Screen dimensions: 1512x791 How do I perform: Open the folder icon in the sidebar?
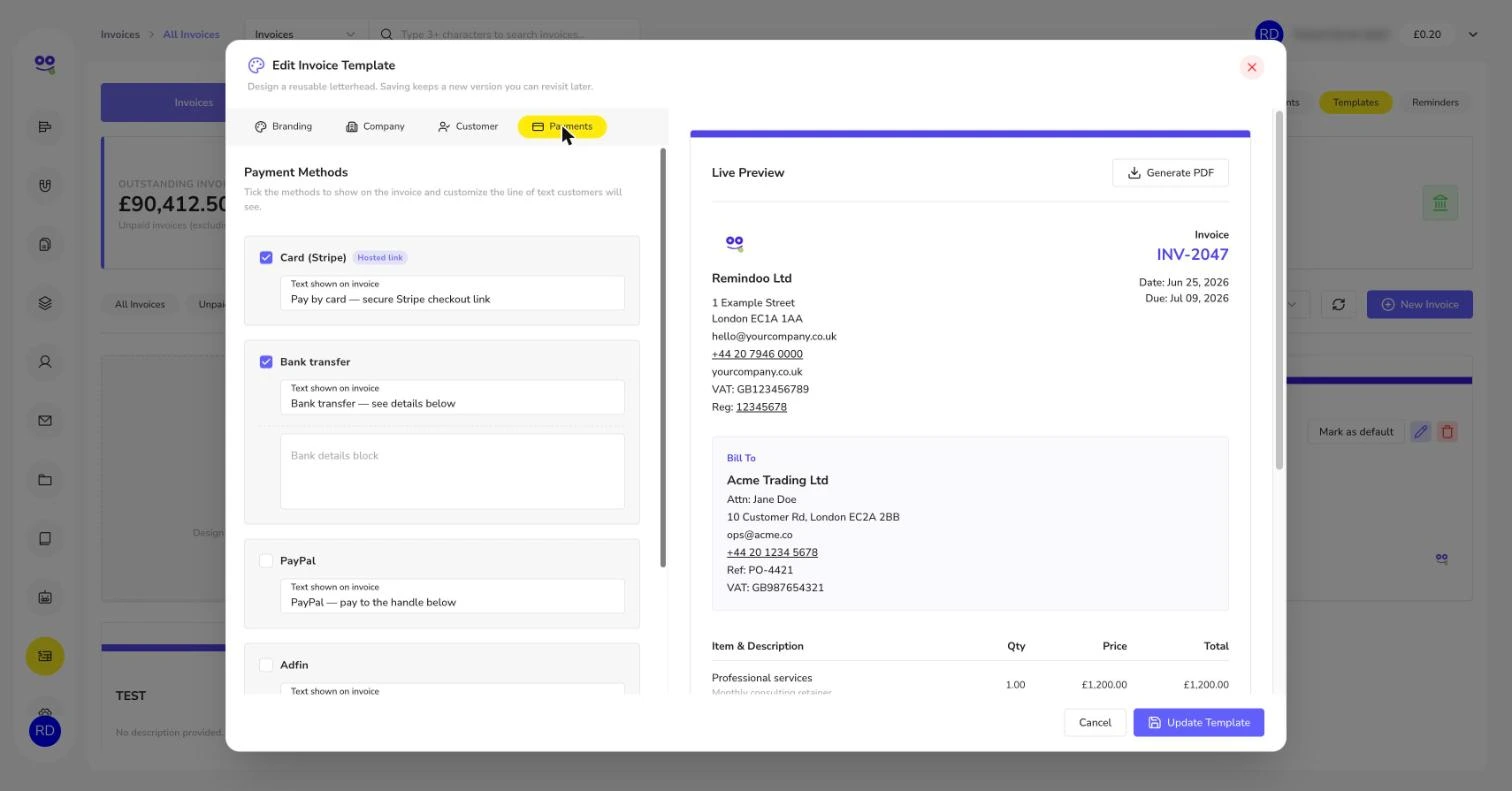tap(45, 480)
